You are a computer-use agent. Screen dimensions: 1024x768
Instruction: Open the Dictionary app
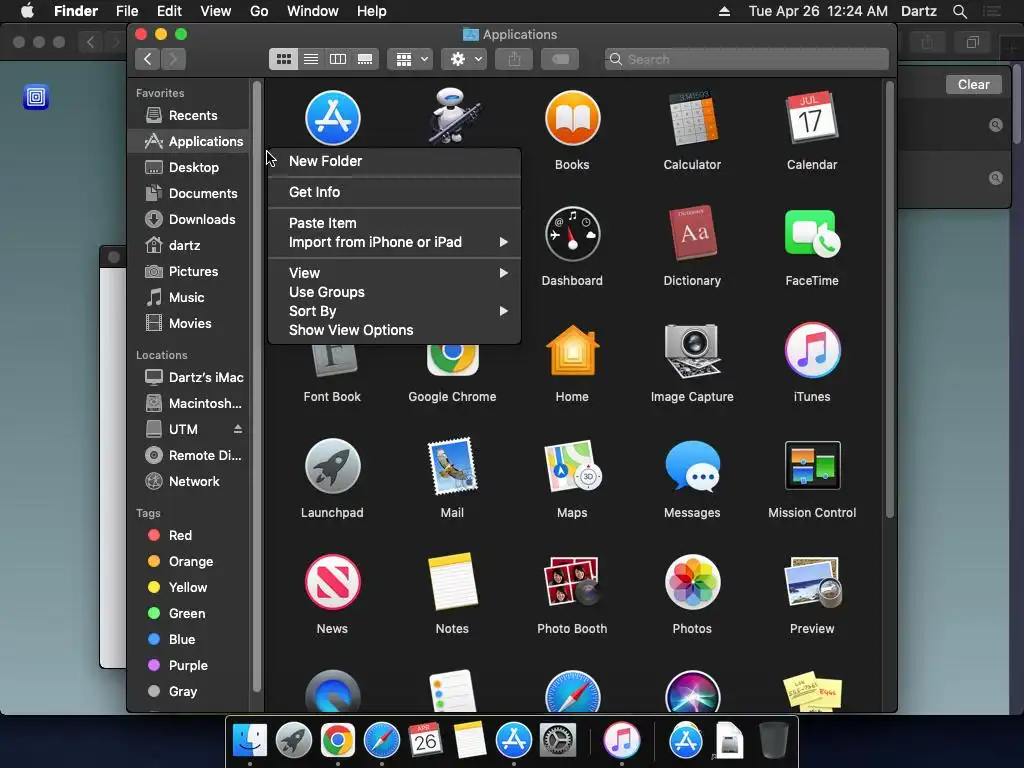click(x=692, y=233)
